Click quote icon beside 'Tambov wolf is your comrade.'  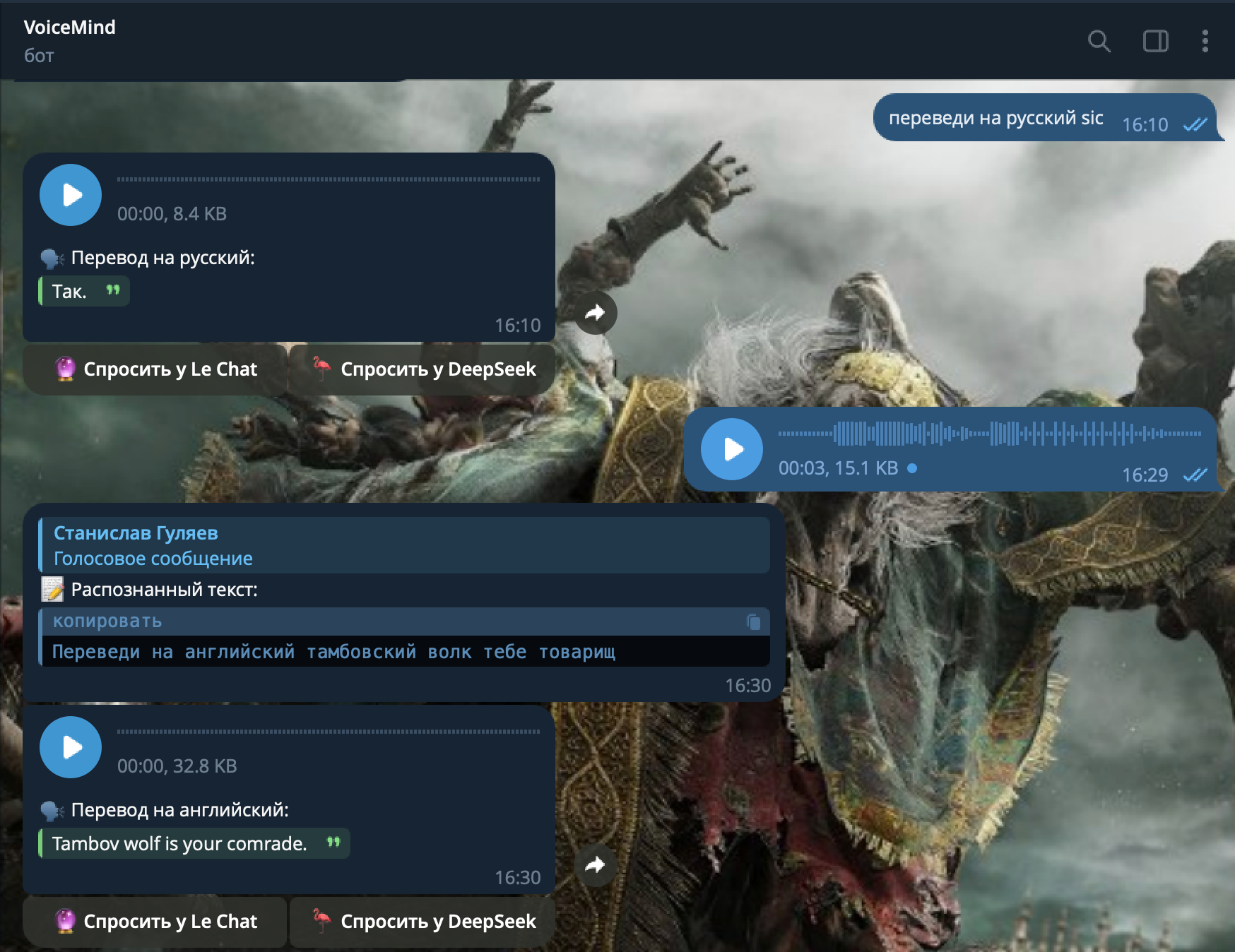(333, 842)
